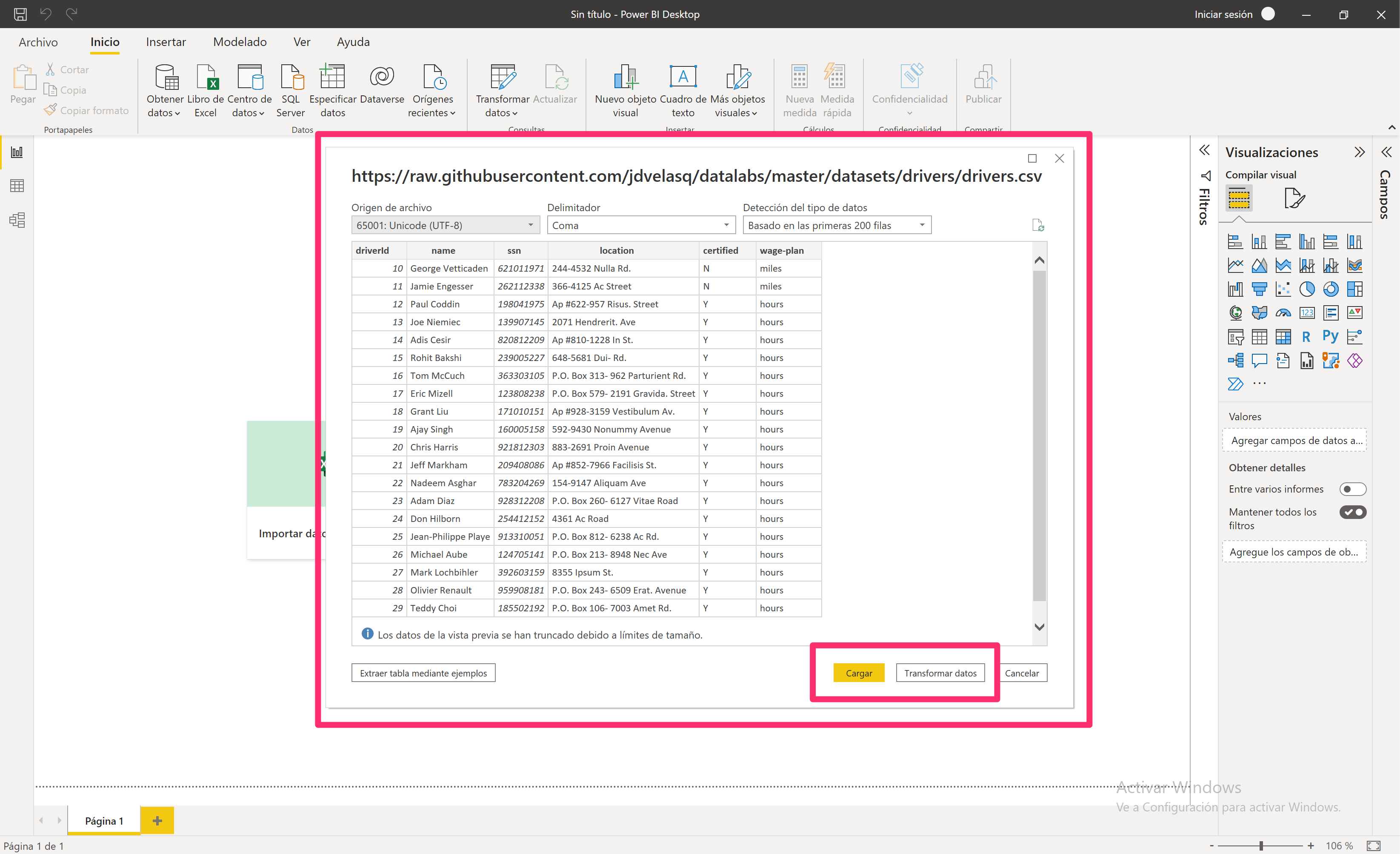
Task: Click the Cargar button
Action: tap(859, 673)
